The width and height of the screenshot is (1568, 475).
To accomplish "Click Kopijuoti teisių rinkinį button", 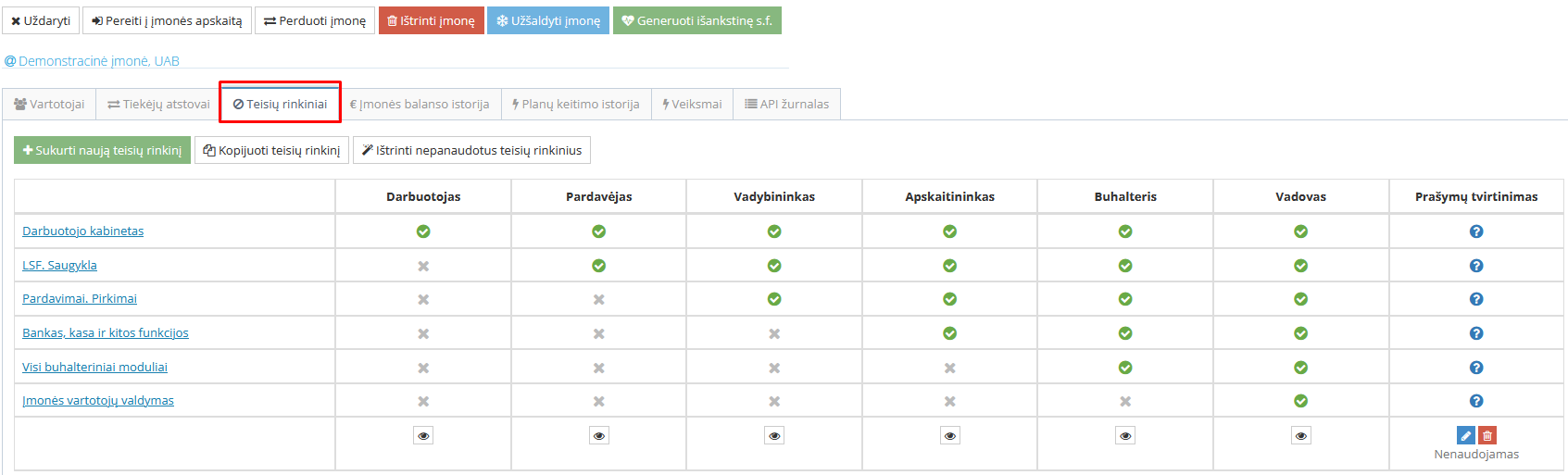I will (271, 150).
